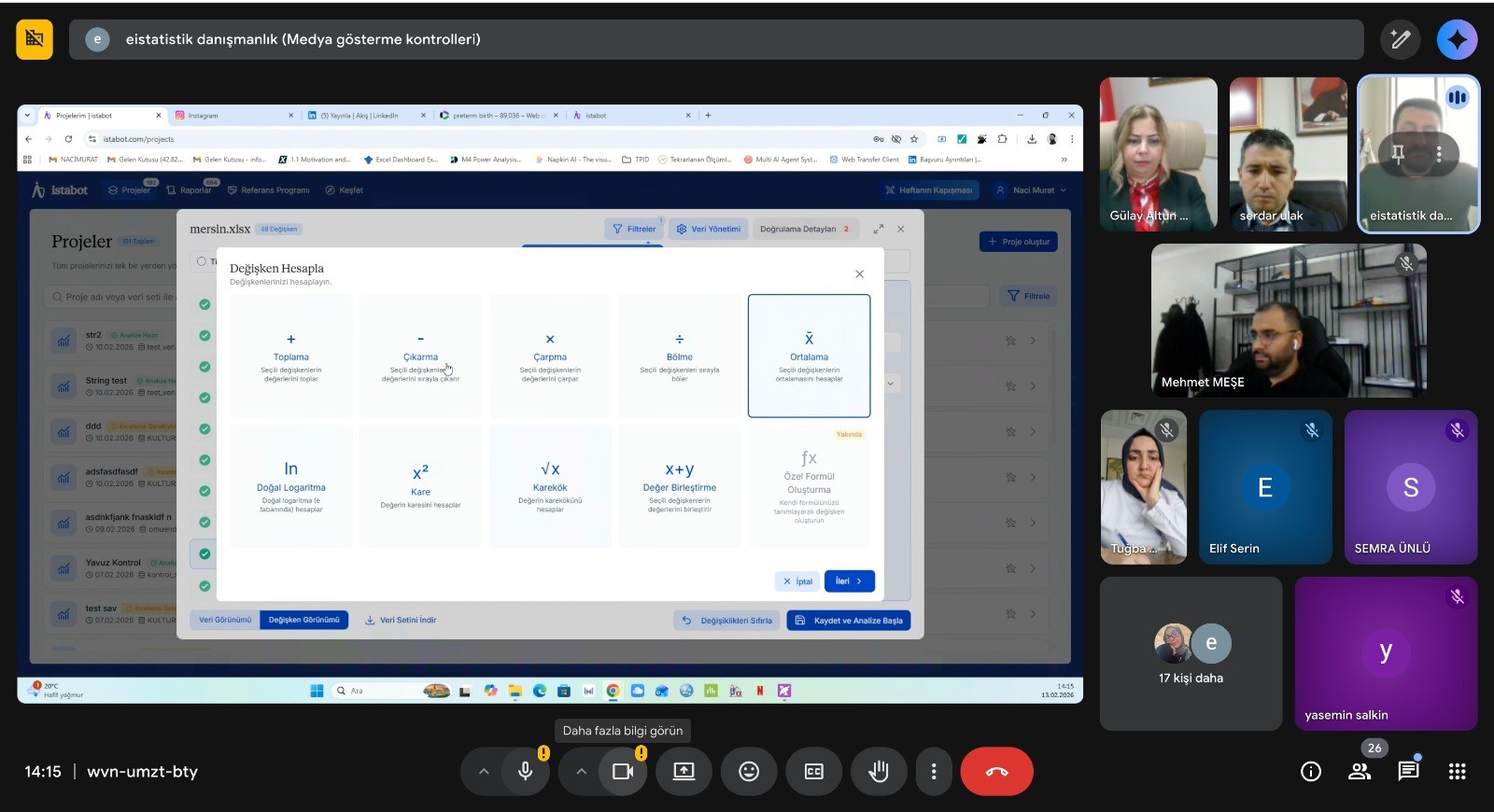
Task: Click the share screen icon
Action: click(684, 772)
